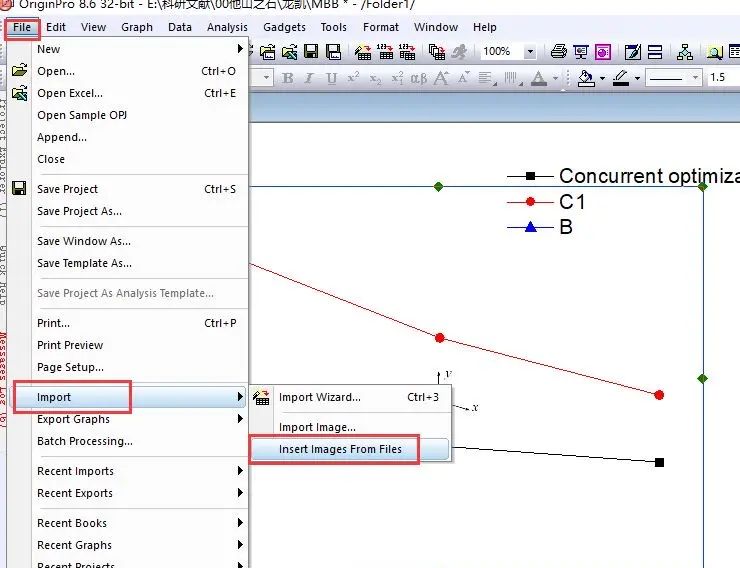This screenshot has width=740, height=568.
Task: Select Page Setup...
Action: pos(140,367)
